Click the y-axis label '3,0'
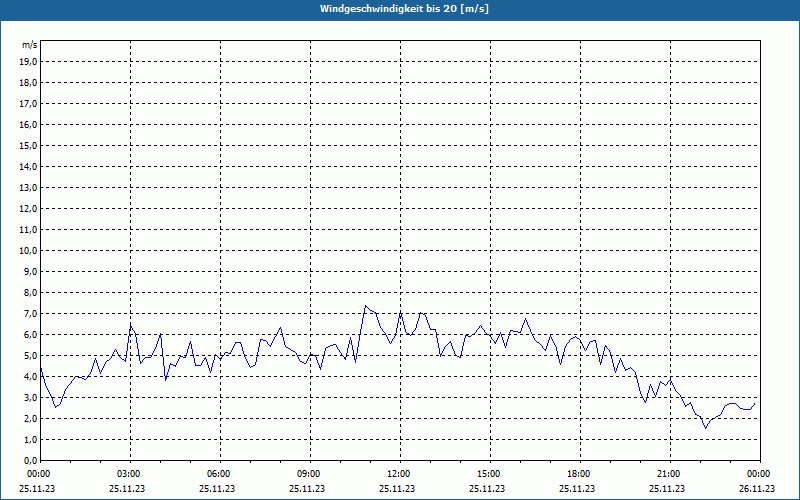The width and height of the screenshot is (800, 500). (32, 397)
